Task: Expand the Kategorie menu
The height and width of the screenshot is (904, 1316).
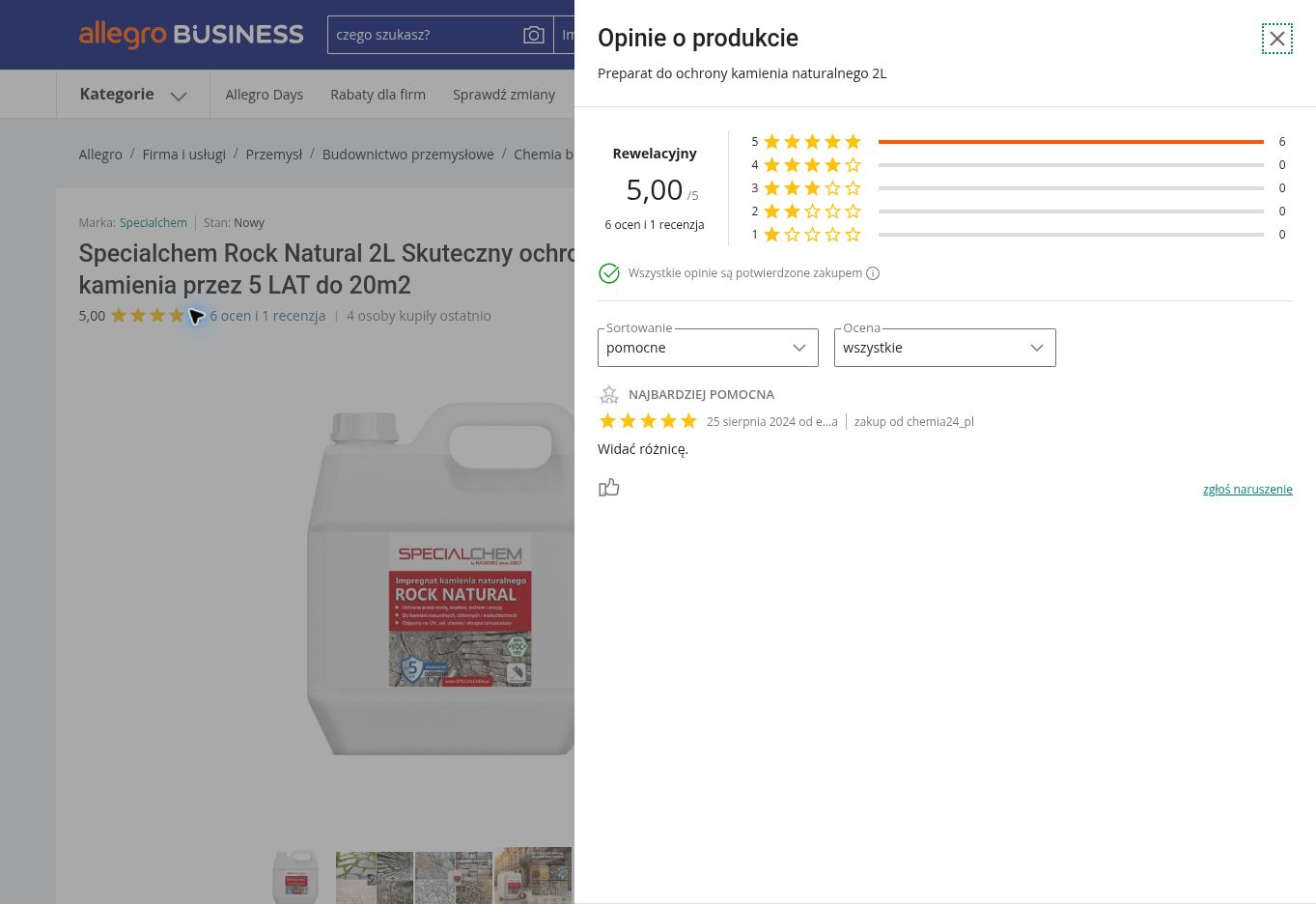Action: (133, 95)
